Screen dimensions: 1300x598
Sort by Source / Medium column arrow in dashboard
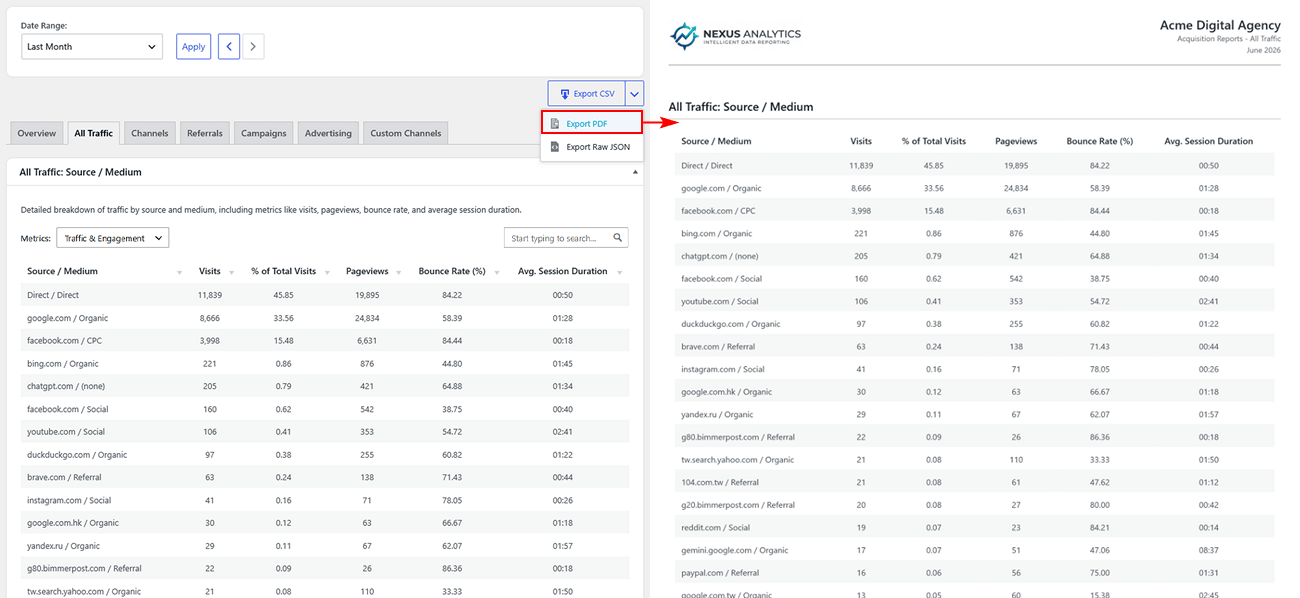180,272
